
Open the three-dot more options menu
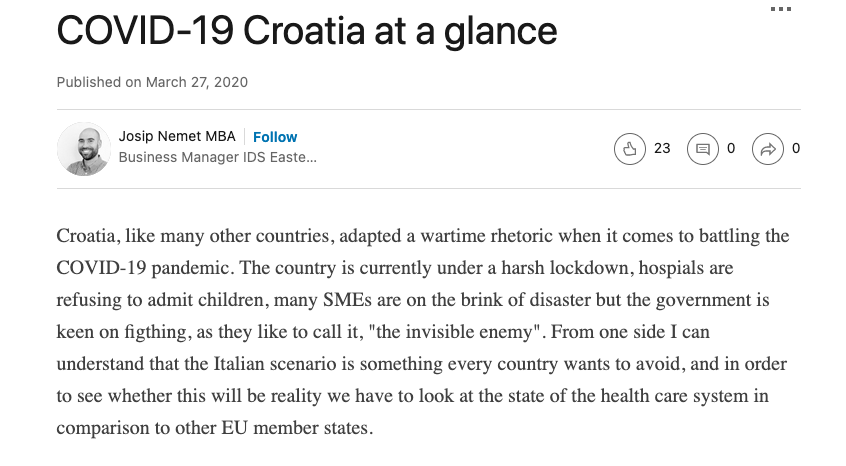click(x=781, y=9)
